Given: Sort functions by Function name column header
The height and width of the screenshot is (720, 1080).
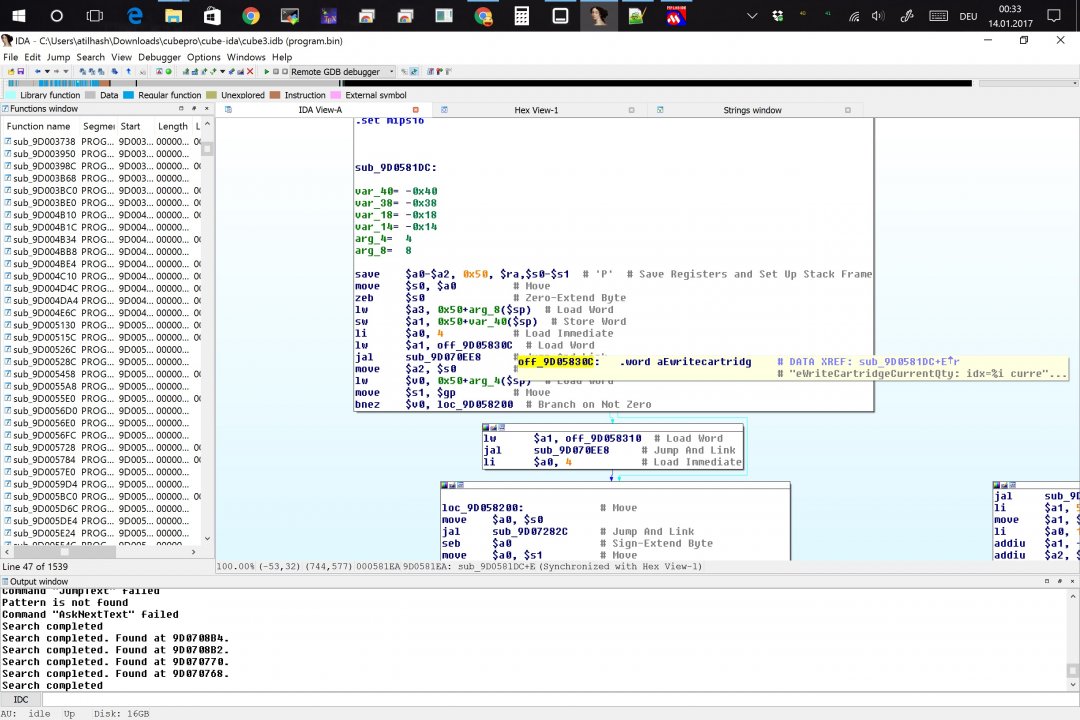Looking at the screenshot, I should [38, 126].
